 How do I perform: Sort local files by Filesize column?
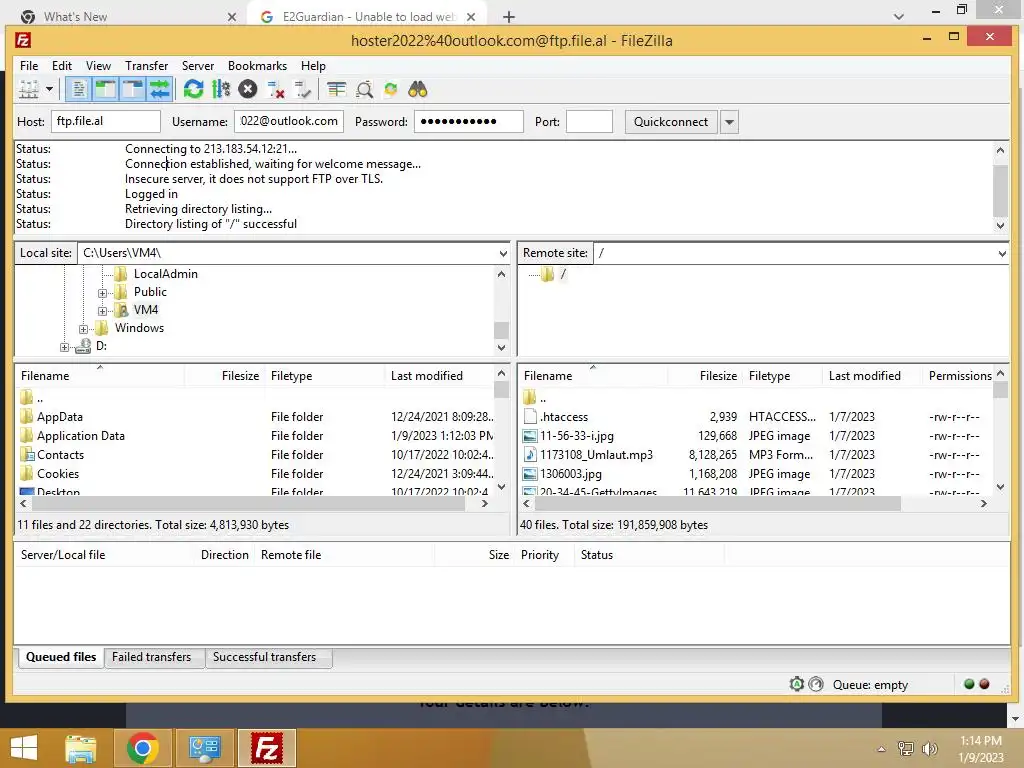(x=225, y=376)
